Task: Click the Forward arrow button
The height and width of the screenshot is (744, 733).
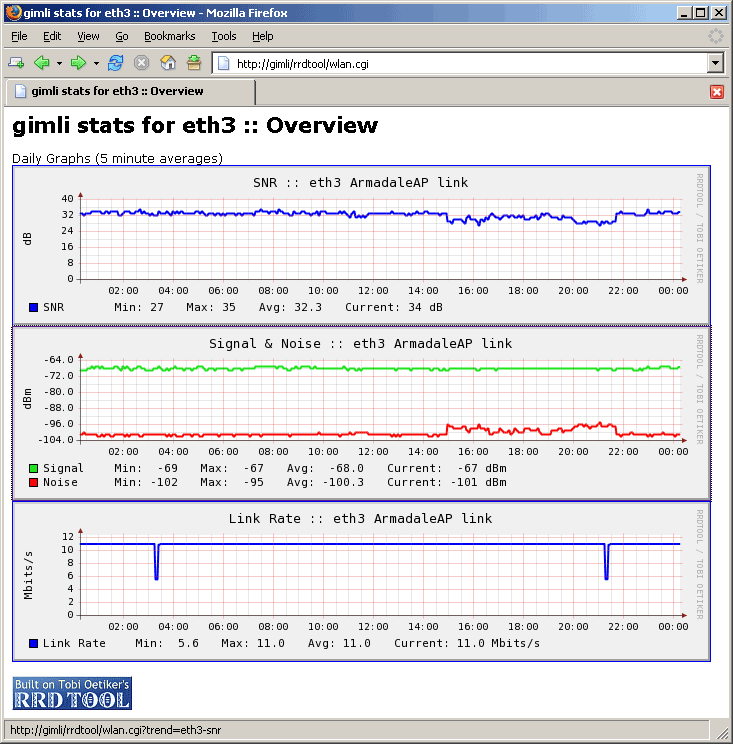Action: tap(78, 63)
